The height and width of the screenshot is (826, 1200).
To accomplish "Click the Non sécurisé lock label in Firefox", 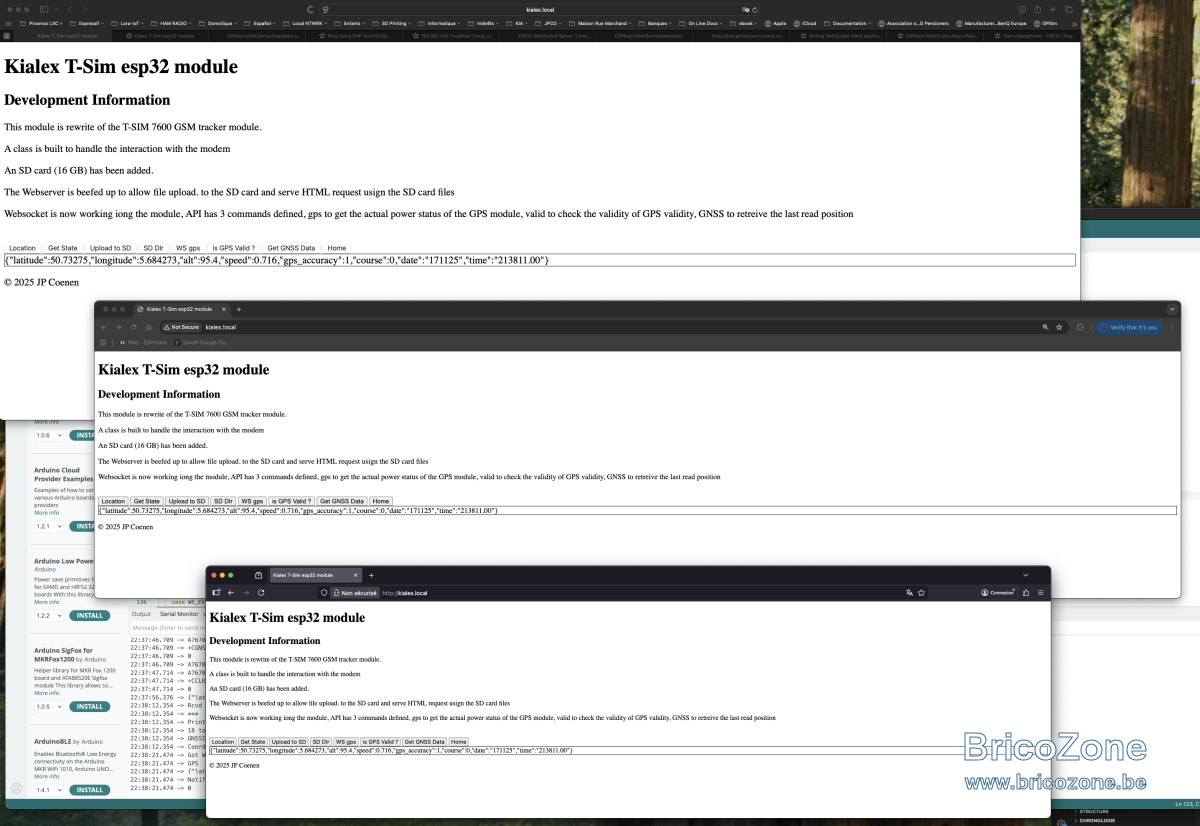I will point(354,592).
